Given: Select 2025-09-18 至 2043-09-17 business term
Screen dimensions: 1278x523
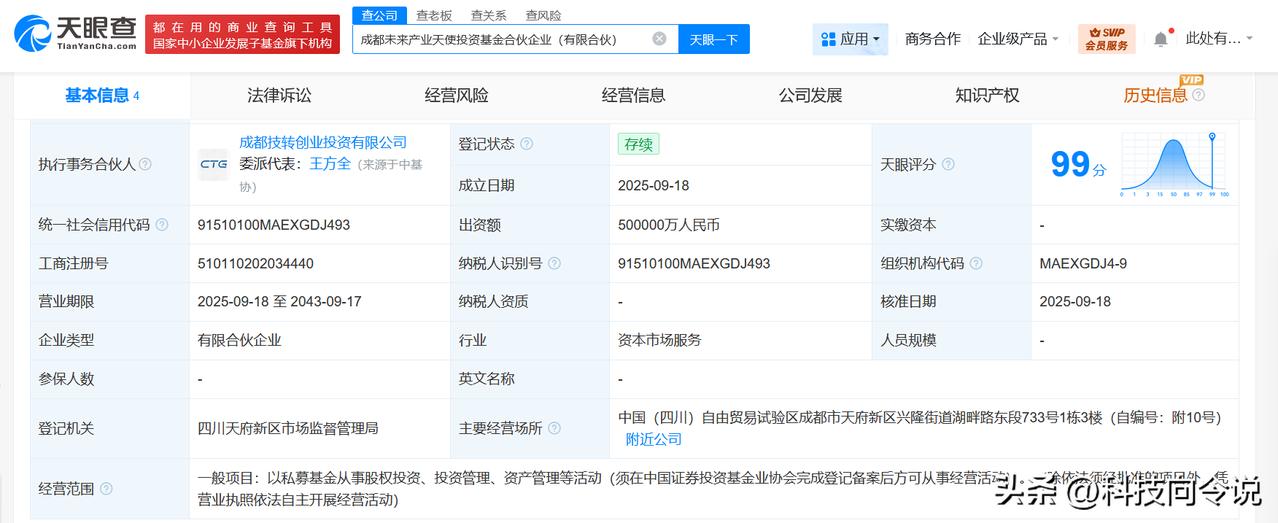Looking at the screenshot, I should (280, 301).
